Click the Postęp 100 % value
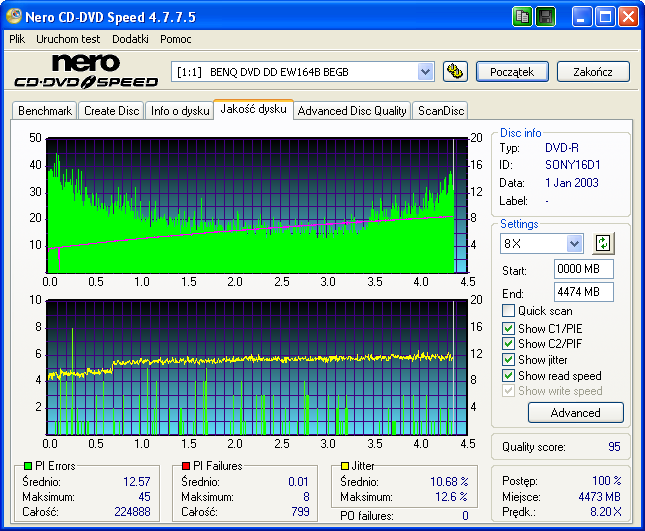The width and height of the screenshot is (645, 531). pos(607,480)
